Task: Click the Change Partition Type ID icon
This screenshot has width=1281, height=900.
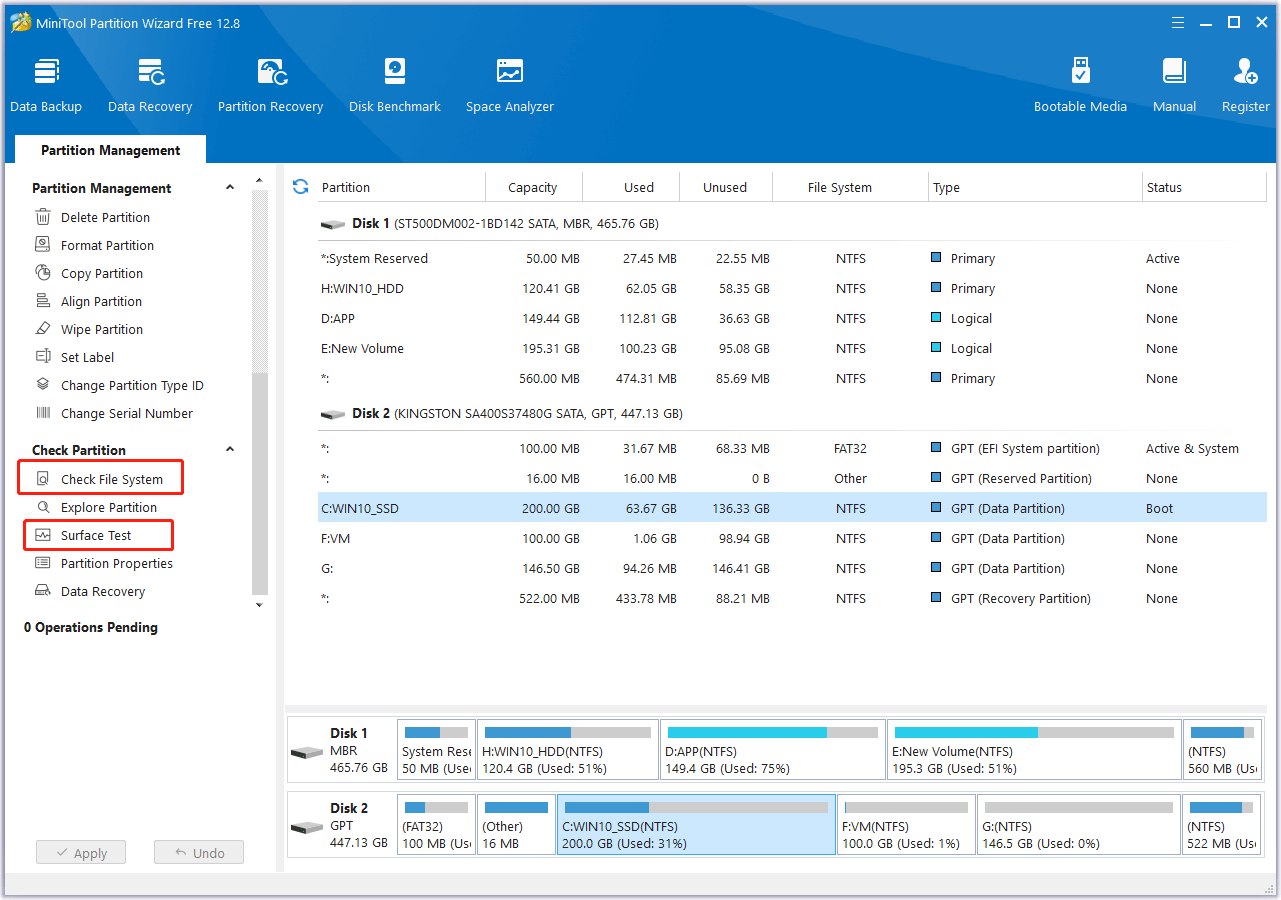Action: [43, 385]
